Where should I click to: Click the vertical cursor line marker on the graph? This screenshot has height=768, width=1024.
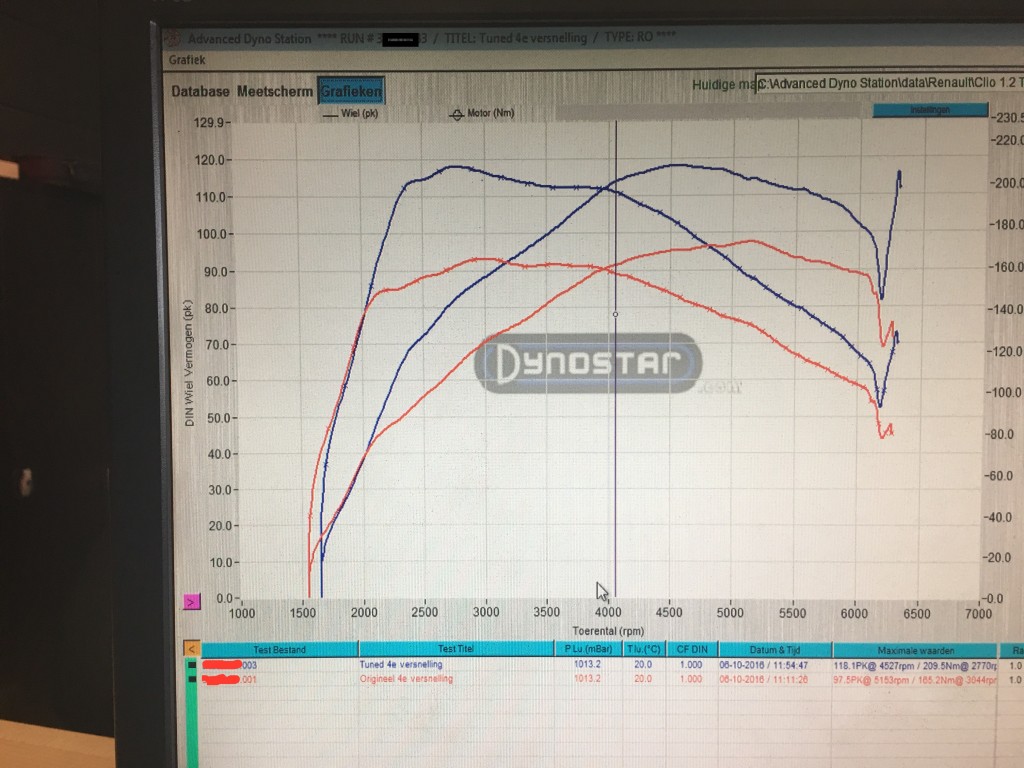point(615,314)
